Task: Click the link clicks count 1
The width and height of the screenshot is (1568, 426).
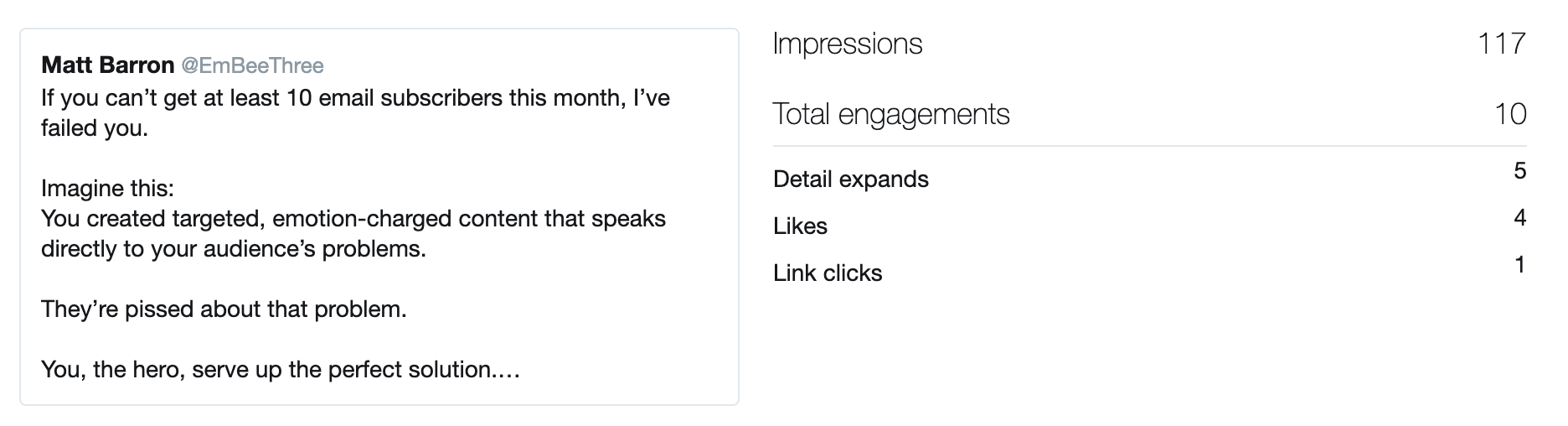Action: click(1520, 265)
